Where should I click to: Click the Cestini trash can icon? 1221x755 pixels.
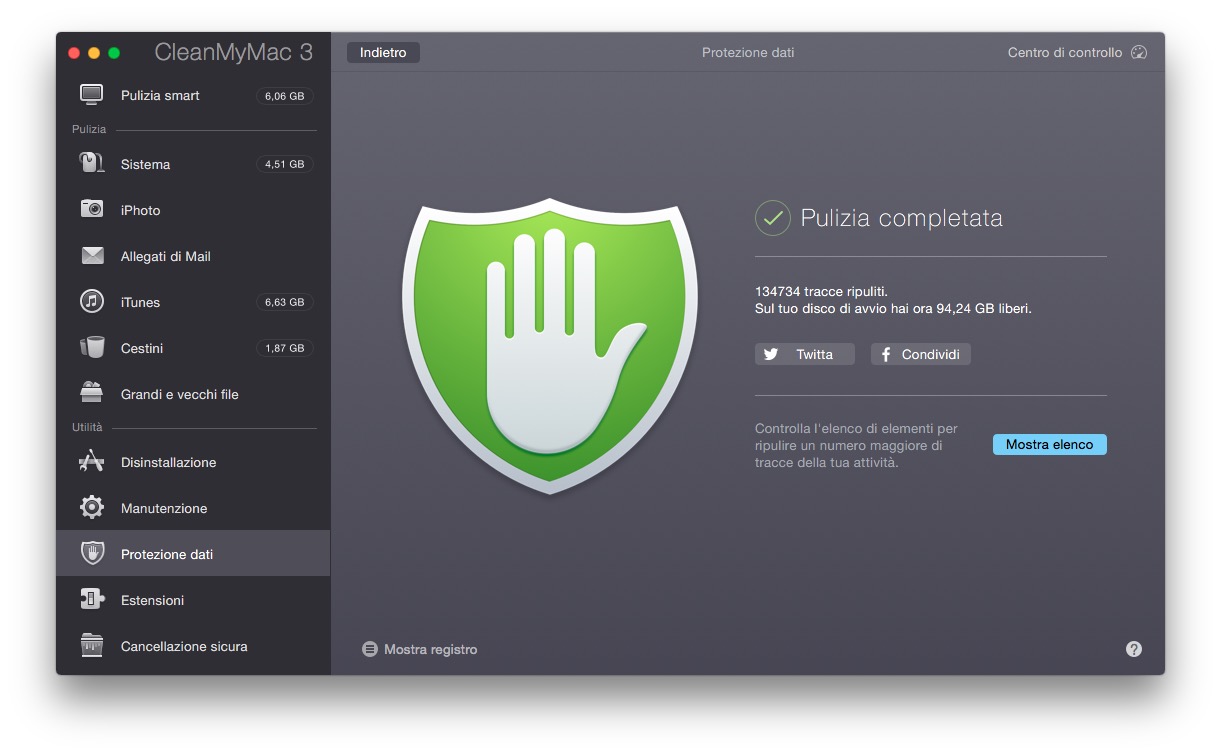click(92, 347)
